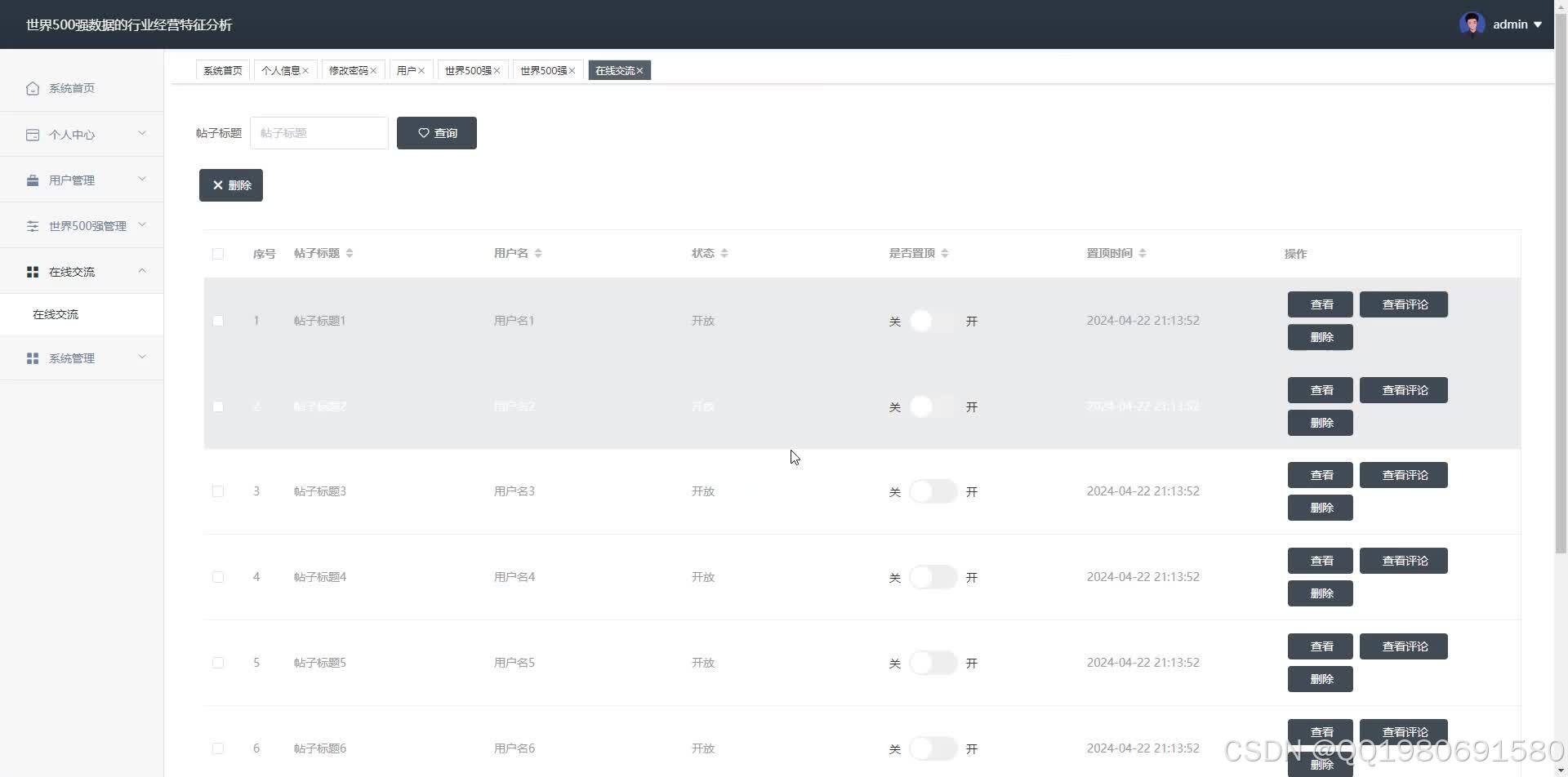
Task: Switch to the 系统首页 tab
Action: (x=223, y=71)
